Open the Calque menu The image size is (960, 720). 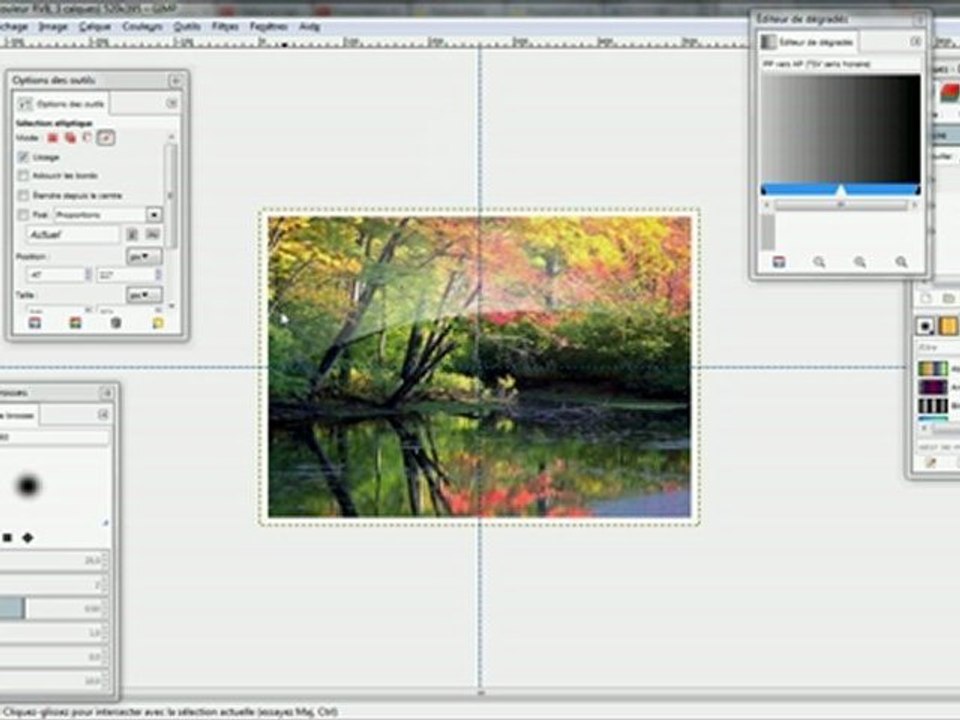pos(95,26)
